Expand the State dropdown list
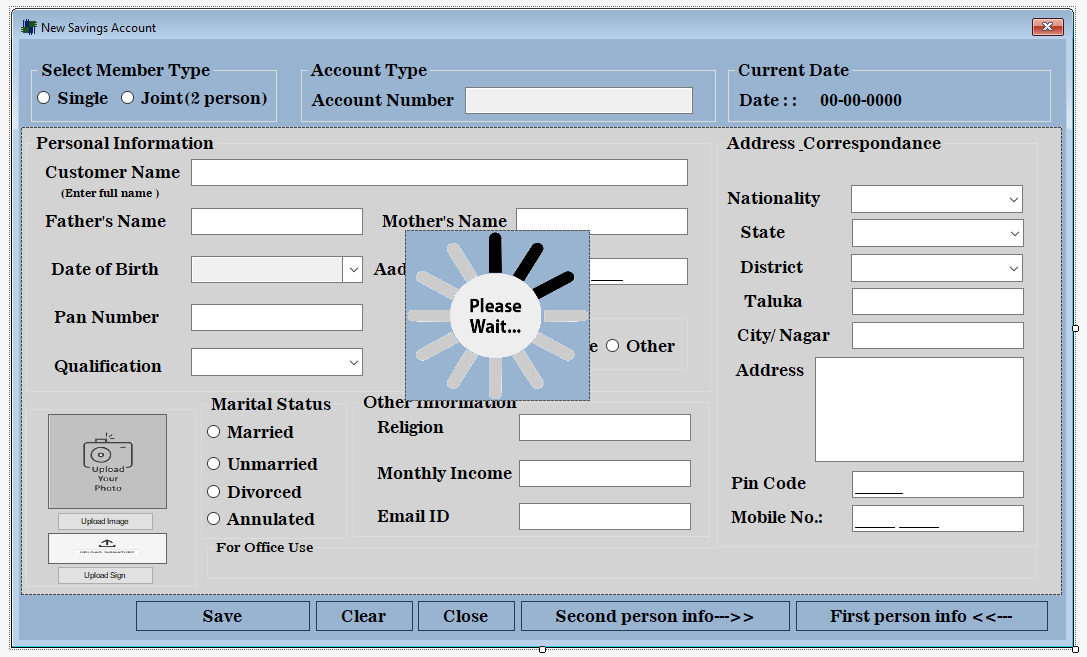Viewport: 1087px width, 657px height. point(1014,234)
